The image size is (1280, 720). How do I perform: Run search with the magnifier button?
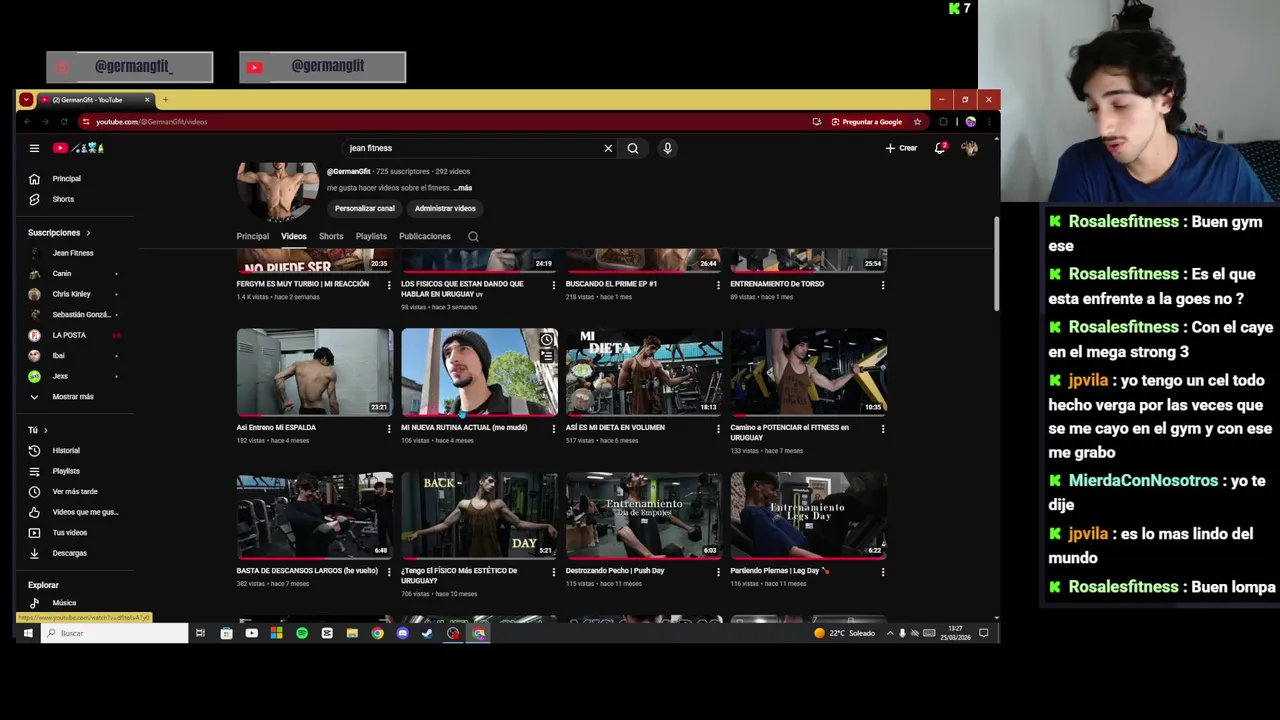click(x=633, y=148)
